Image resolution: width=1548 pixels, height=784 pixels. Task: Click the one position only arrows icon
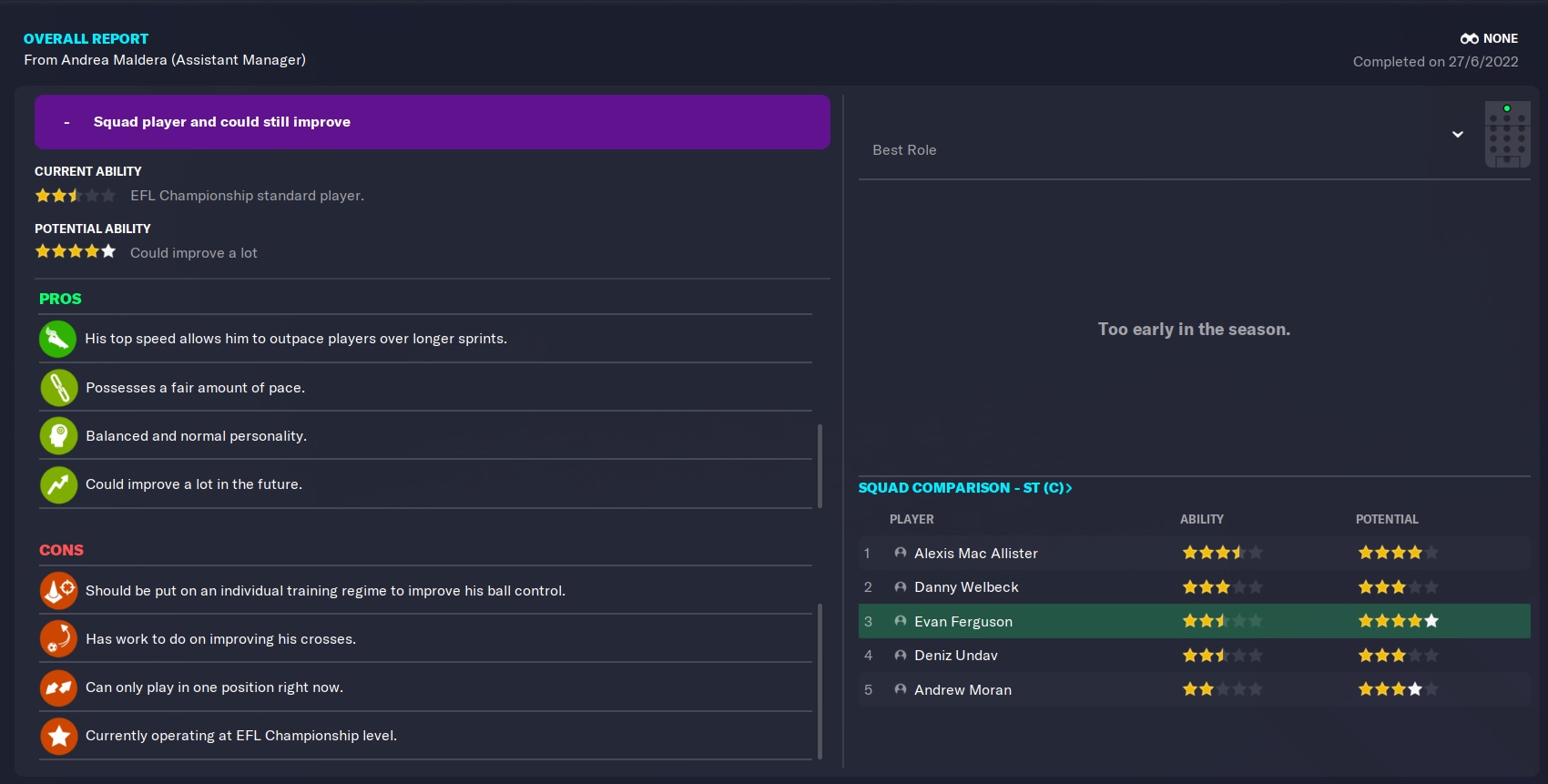[58, 687]
